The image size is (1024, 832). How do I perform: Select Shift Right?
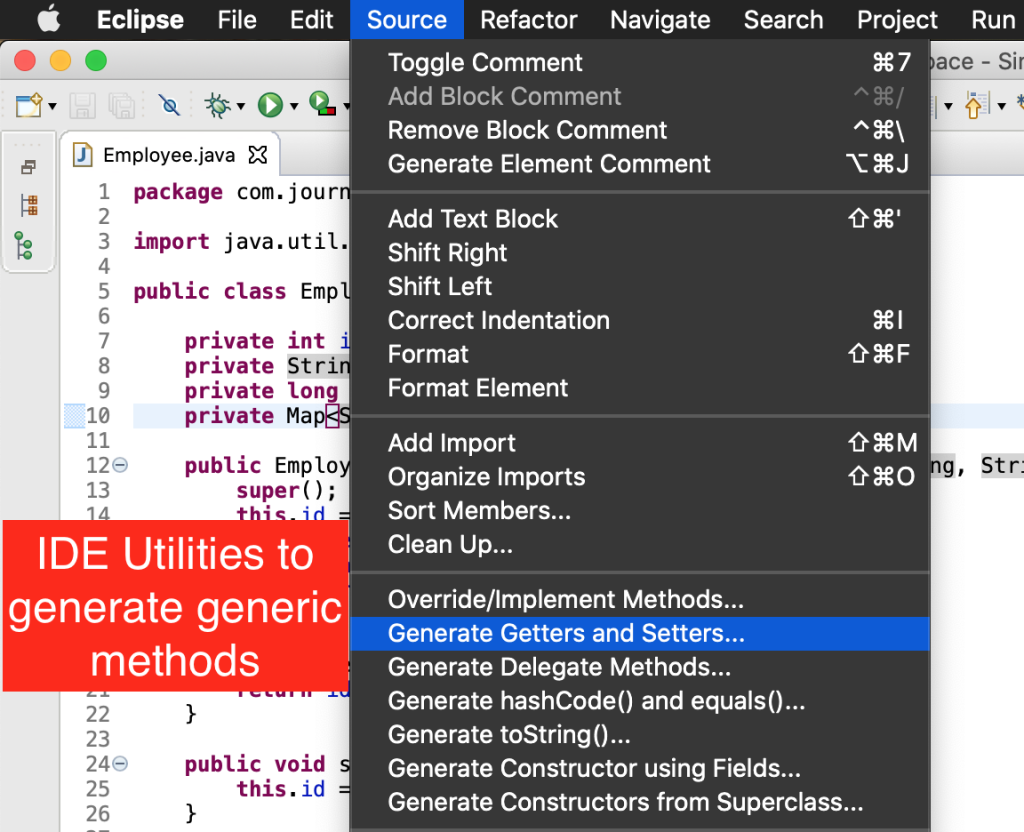[640, 253]
